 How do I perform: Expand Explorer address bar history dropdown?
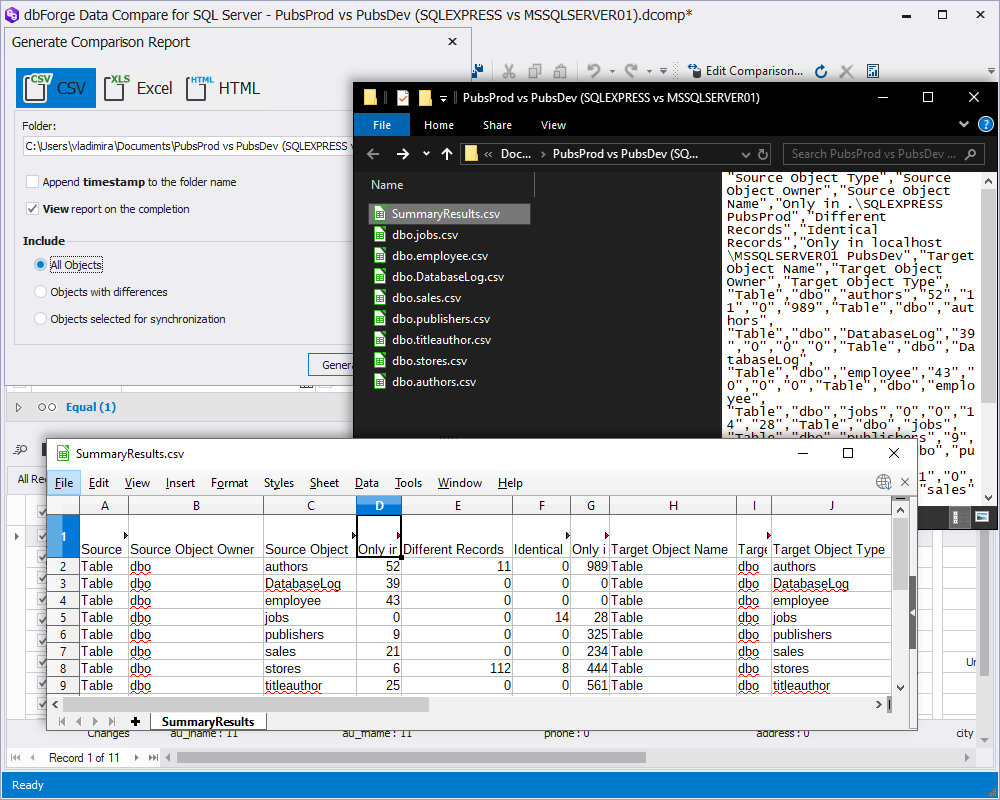tap(745, 154)
